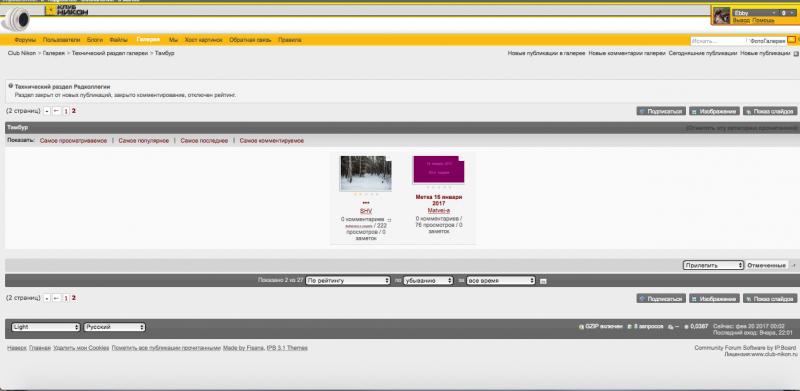Click the top pagination previous arrow
The width and height of the screenshot is (800, 391).
(56, 111)
